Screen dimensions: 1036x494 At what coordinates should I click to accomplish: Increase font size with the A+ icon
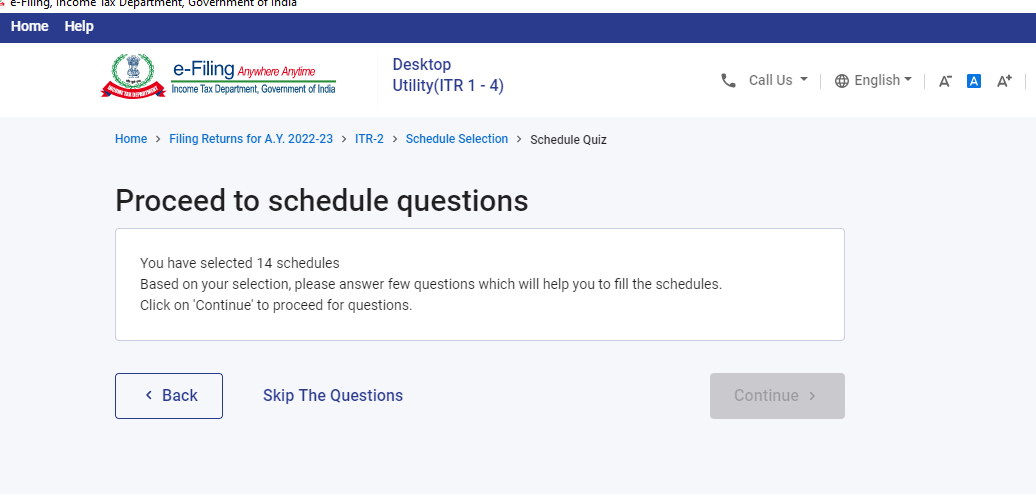click(x=1004, y=81)
